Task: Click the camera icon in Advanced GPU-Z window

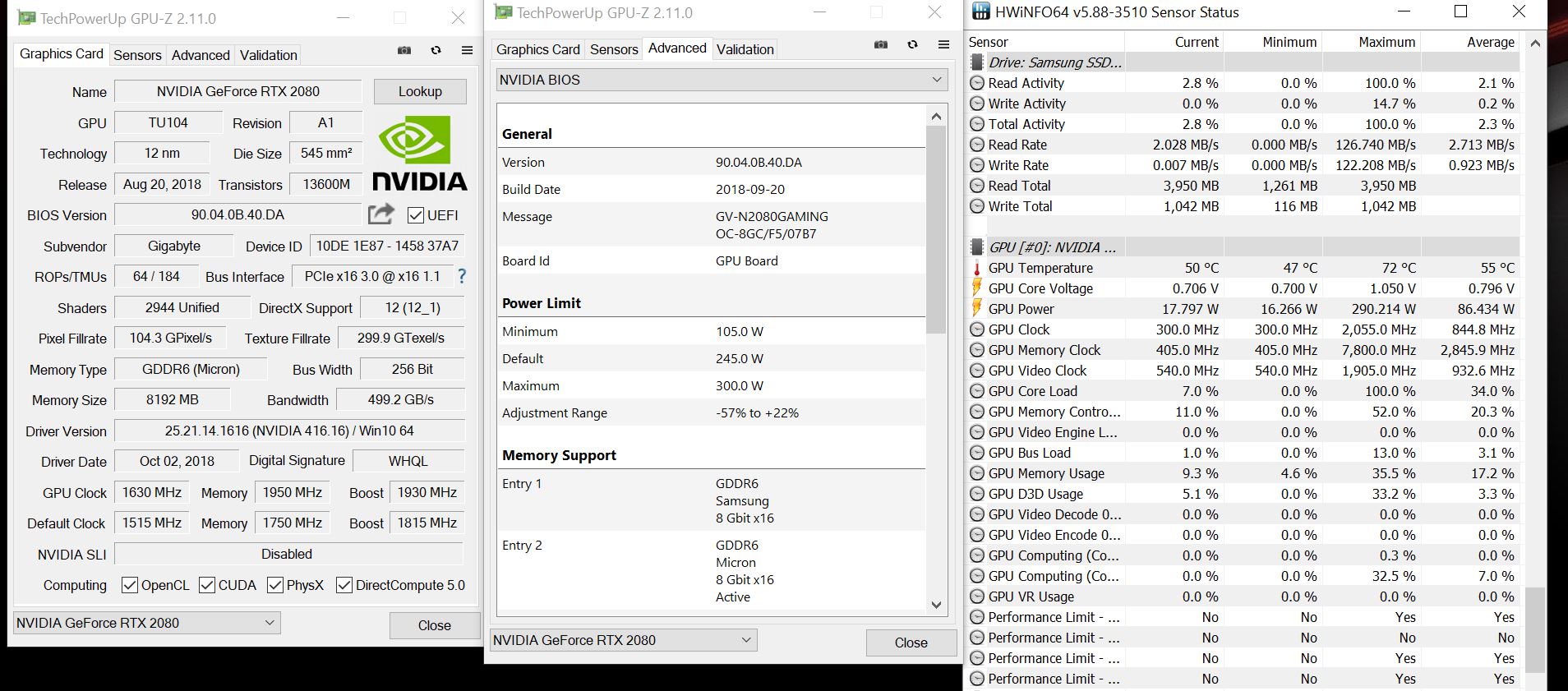Action: click(x=881, y=45)
